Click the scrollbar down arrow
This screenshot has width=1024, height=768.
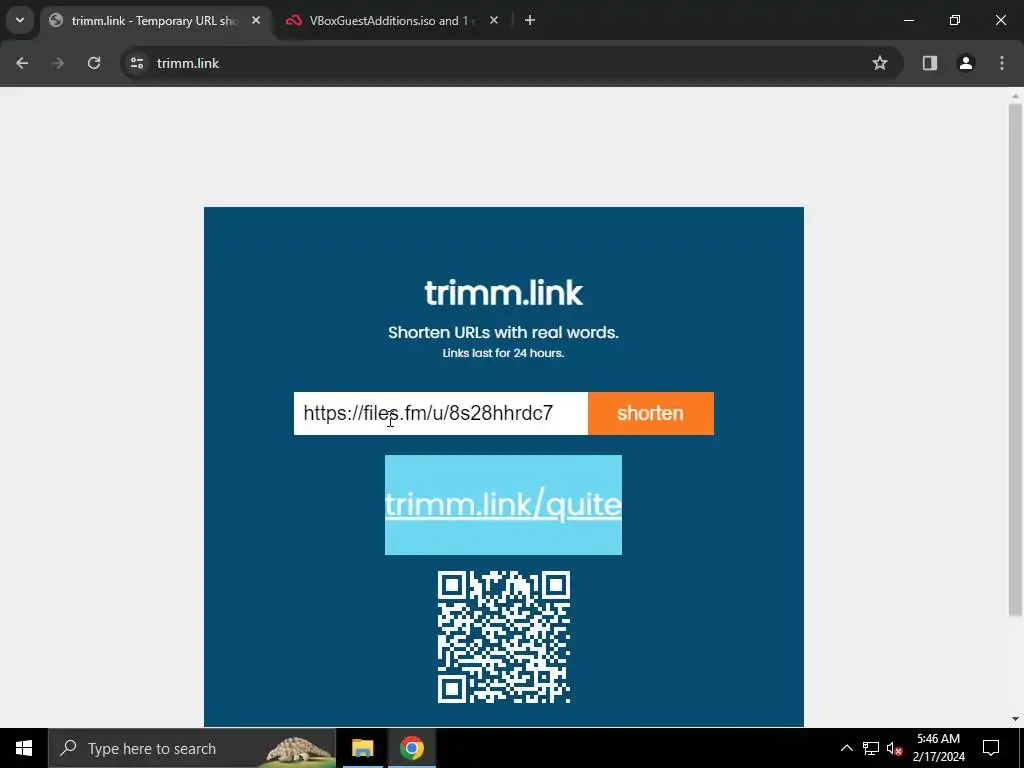1015,719
